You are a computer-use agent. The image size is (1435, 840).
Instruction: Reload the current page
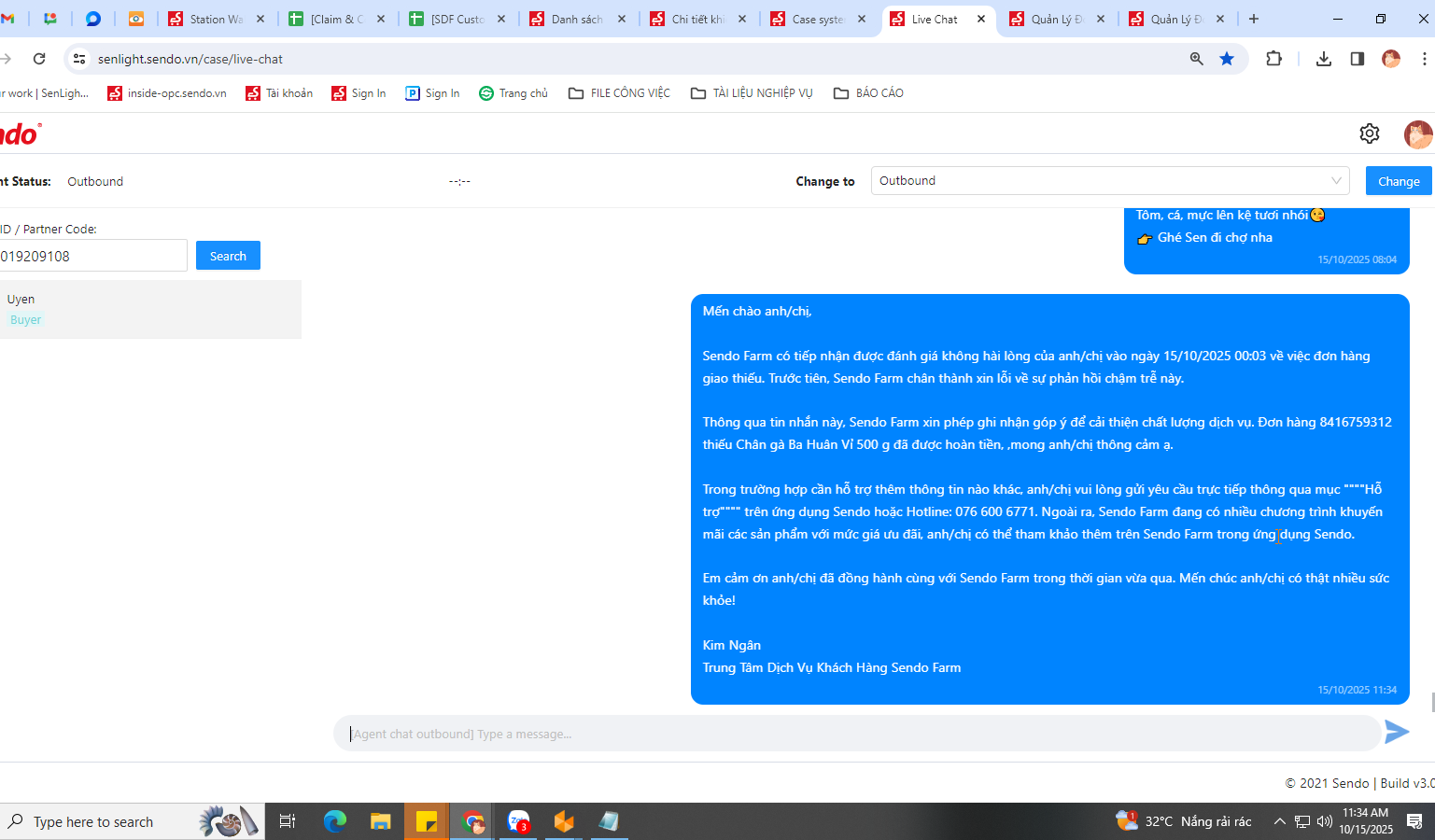coord(39,59)
